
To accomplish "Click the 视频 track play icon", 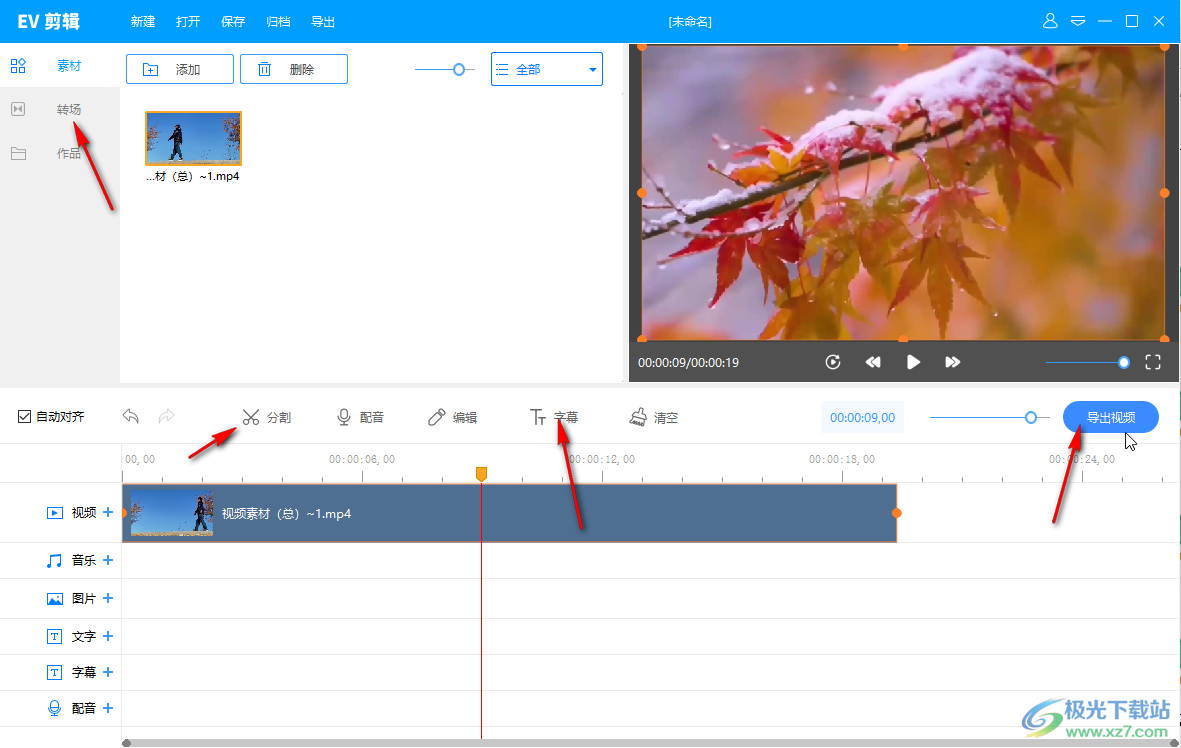I will pos(54,513).
